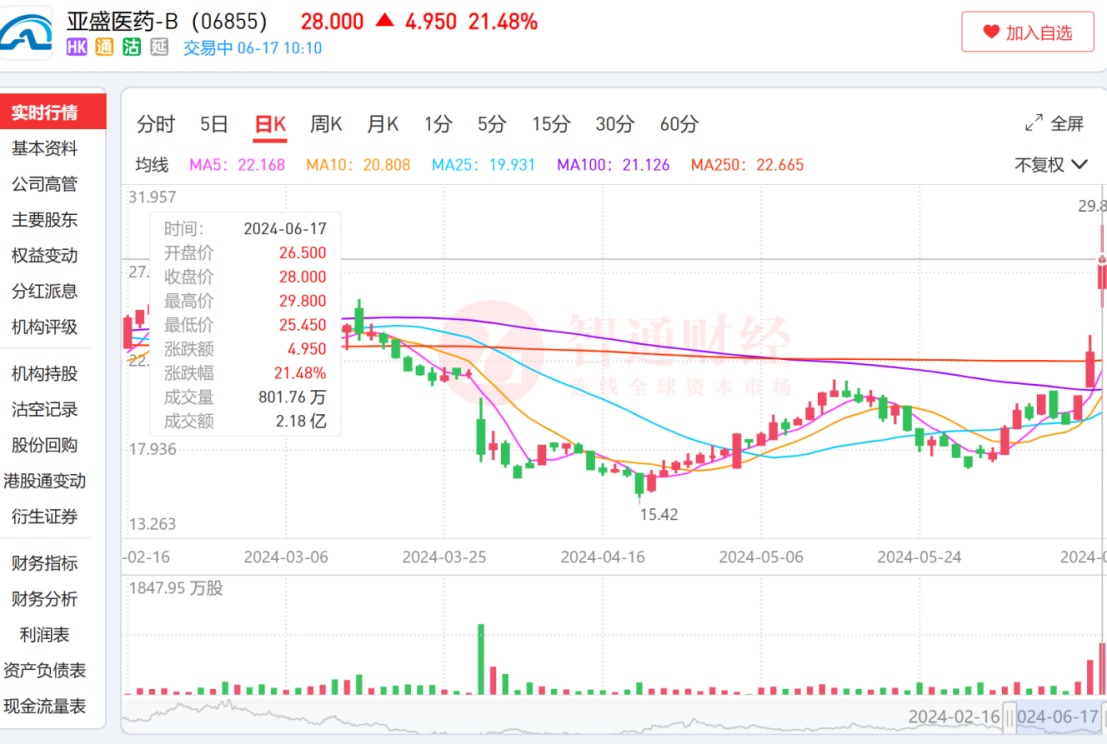
Task: Toggle the MA250 moving average legend
Action: point(748,165)
